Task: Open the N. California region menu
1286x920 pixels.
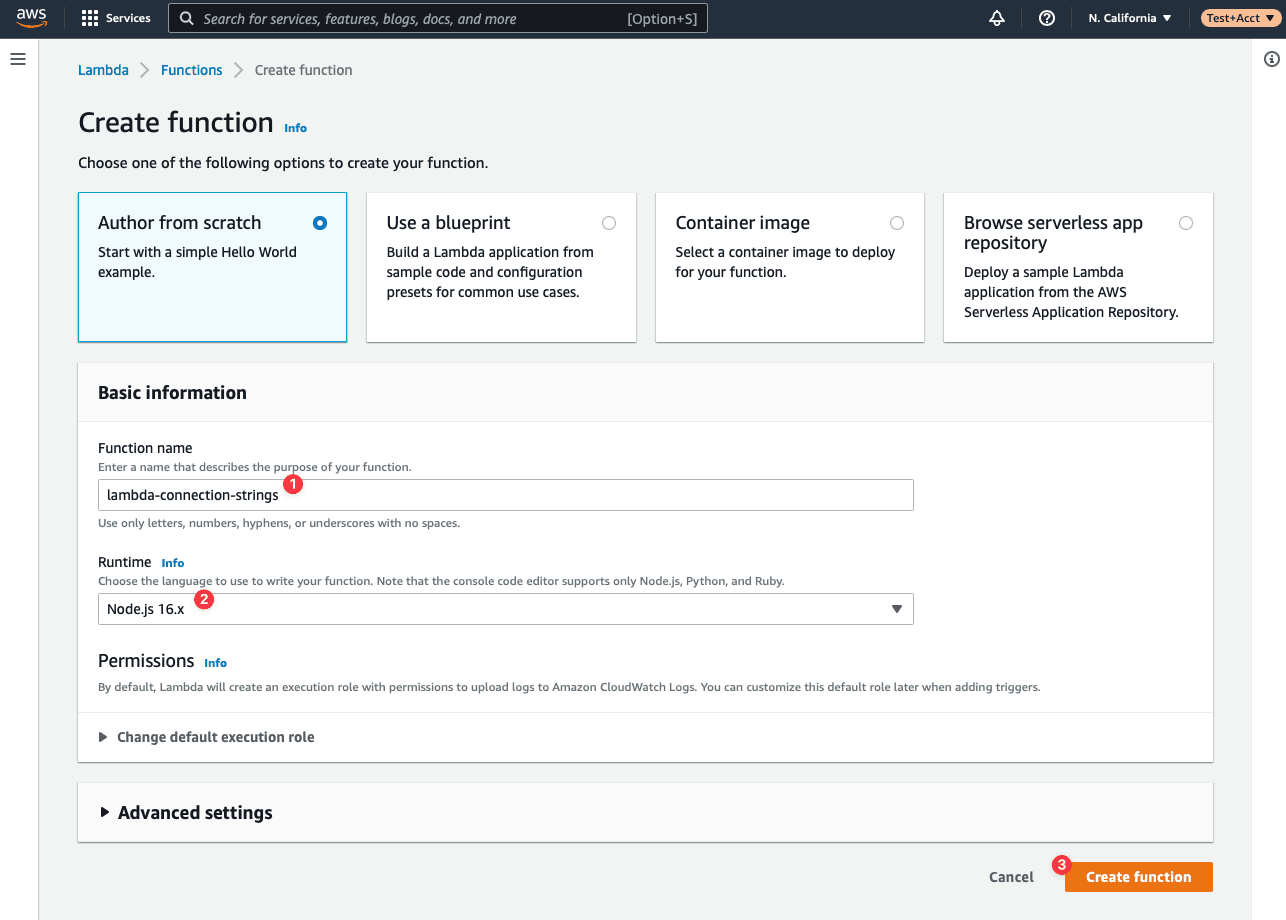Action: (x=1130, y=18)
